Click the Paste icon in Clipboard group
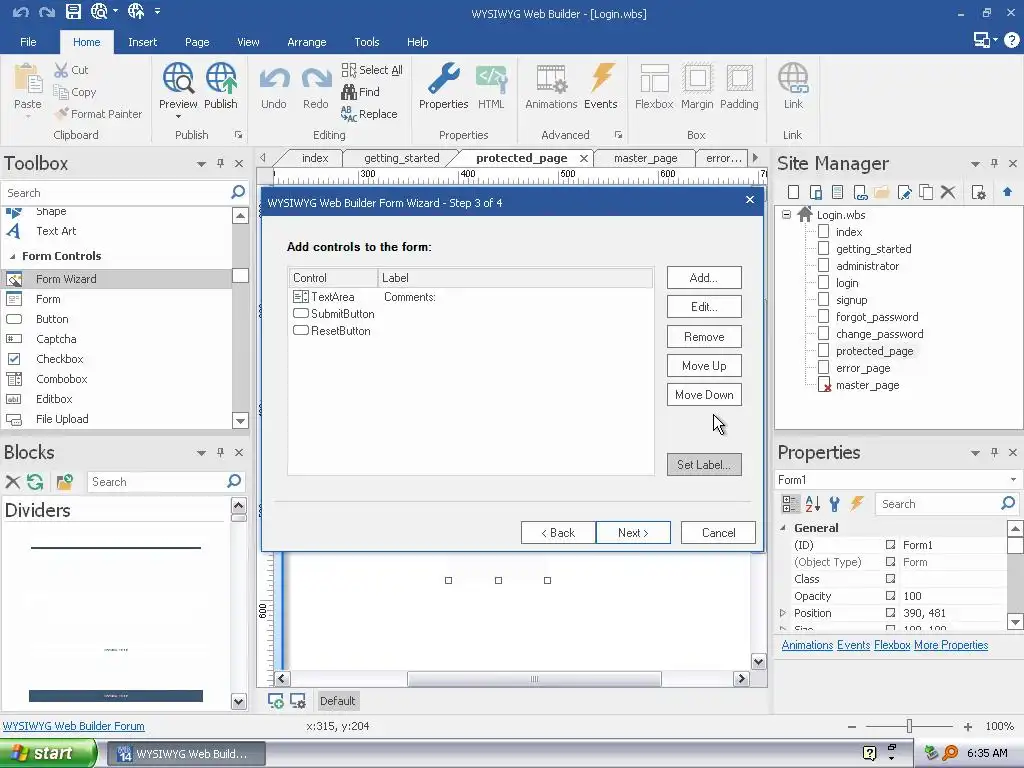This screenshot has width=1024, height=768. coord(27,80)
